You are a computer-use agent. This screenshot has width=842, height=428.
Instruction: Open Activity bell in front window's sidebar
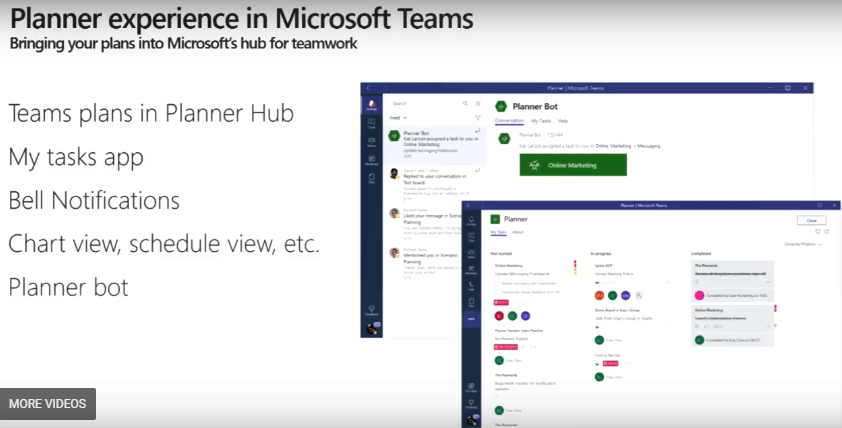pos(471,221)
